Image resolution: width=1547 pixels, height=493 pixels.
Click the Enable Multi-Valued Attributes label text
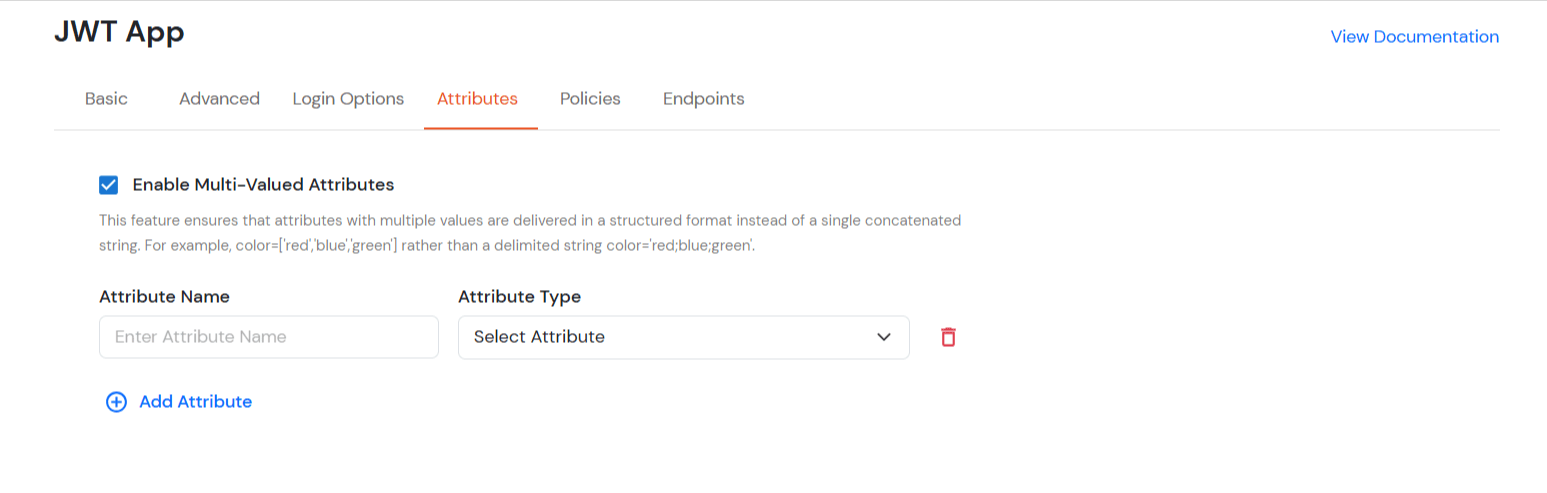263,185
